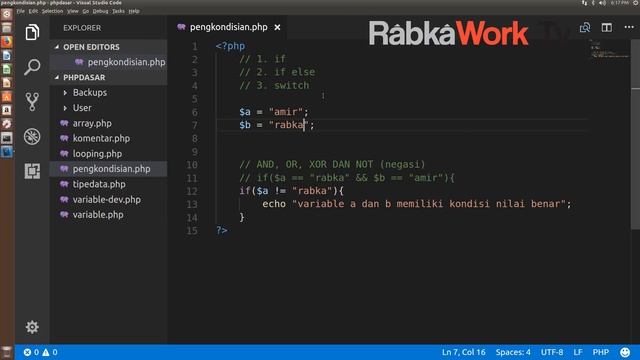Open the File menu
Screen dimensions: 640x360
21,11
